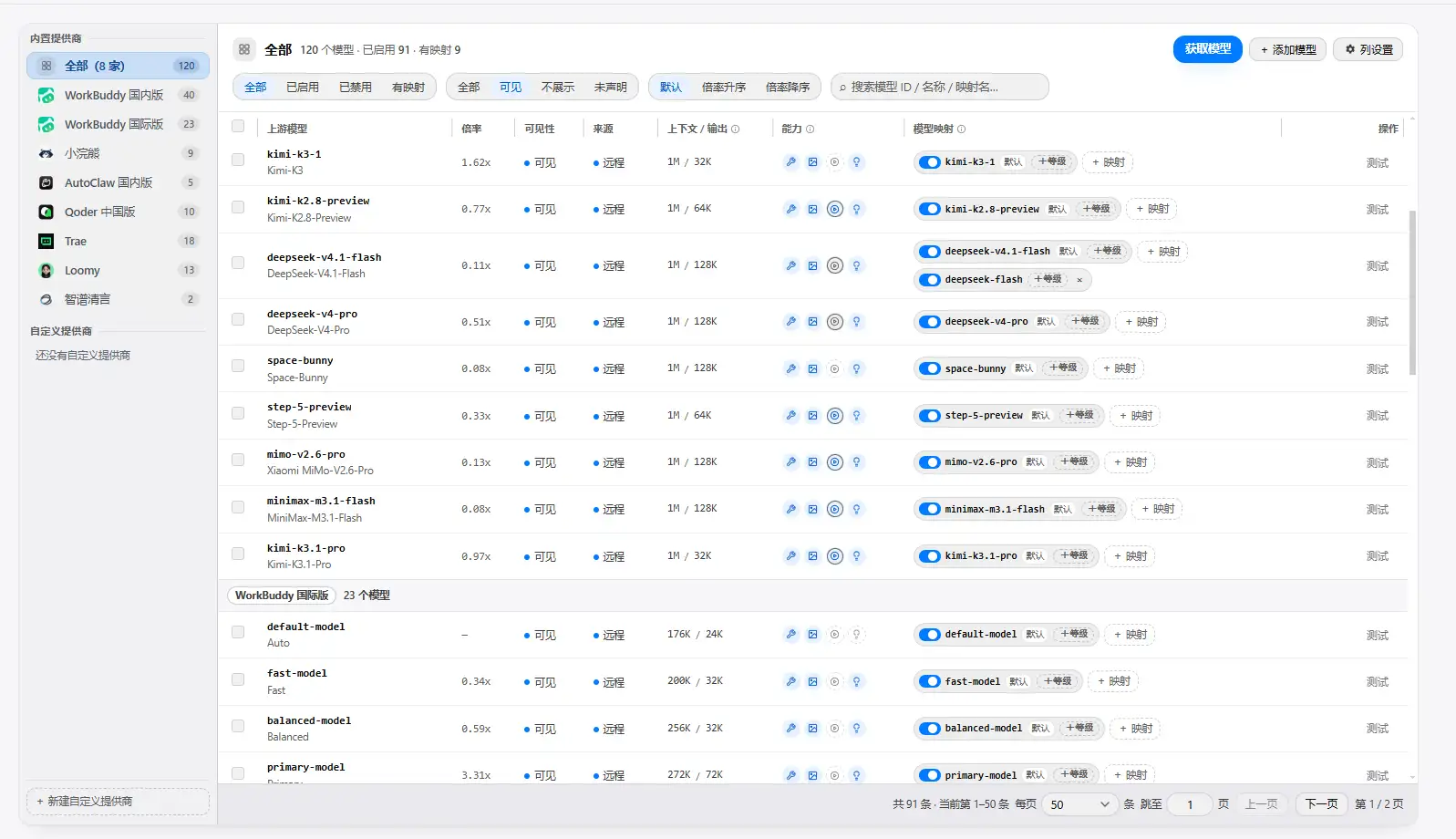Filter by 已禁用 tab
This screenshot has height=839, width=1456.
point(356,88)
